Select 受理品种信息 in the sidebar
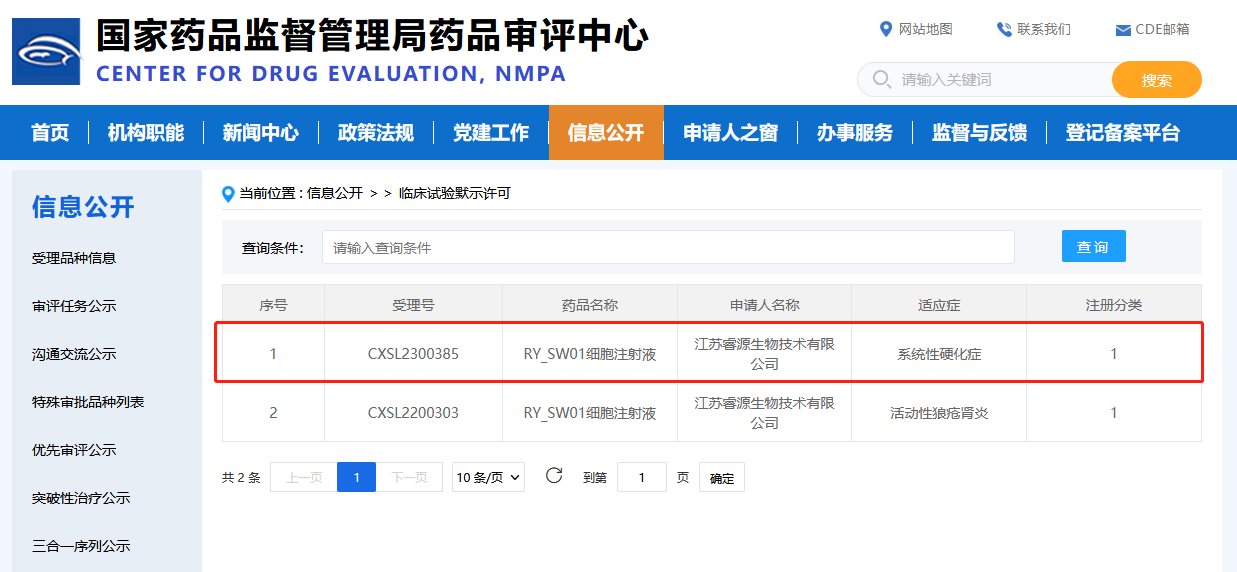 tap(74, 258)
